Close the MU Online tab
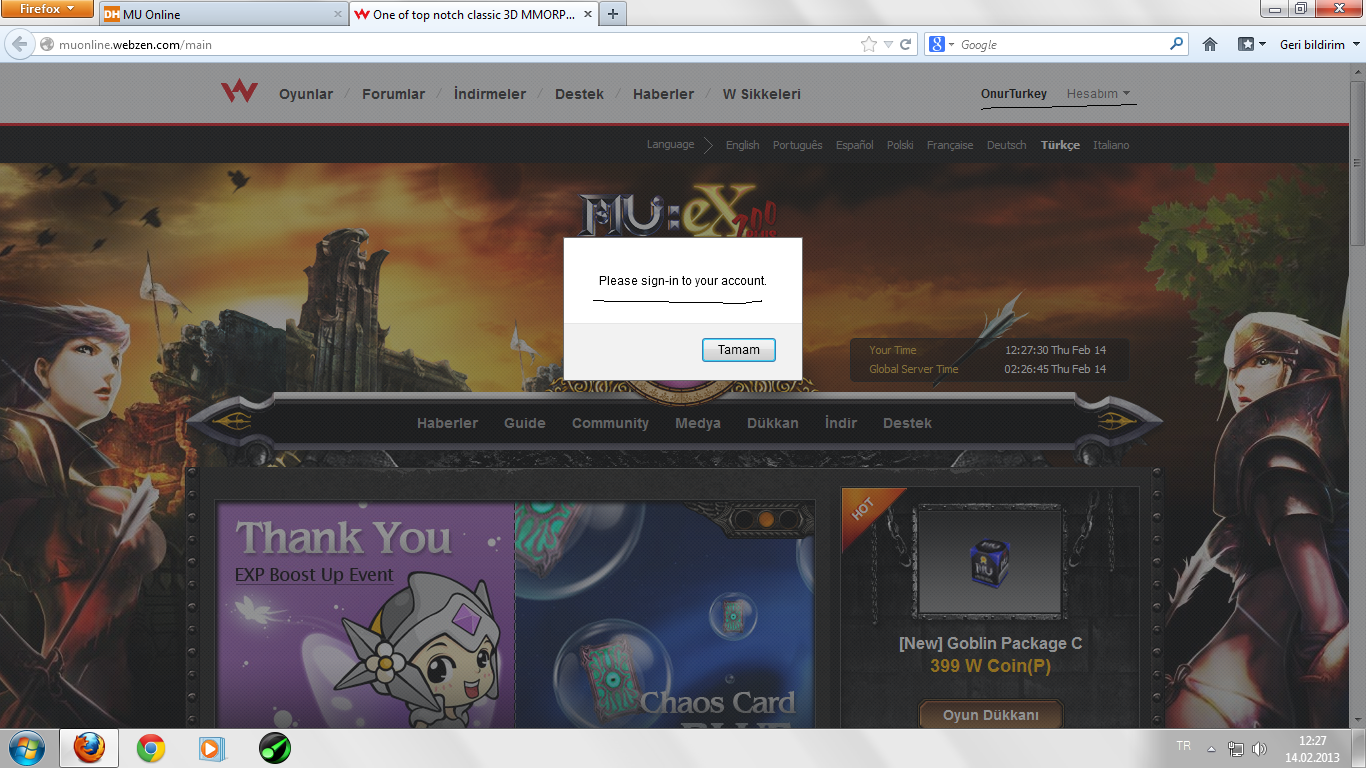The image size is (1366, 768). coord(337,15)
